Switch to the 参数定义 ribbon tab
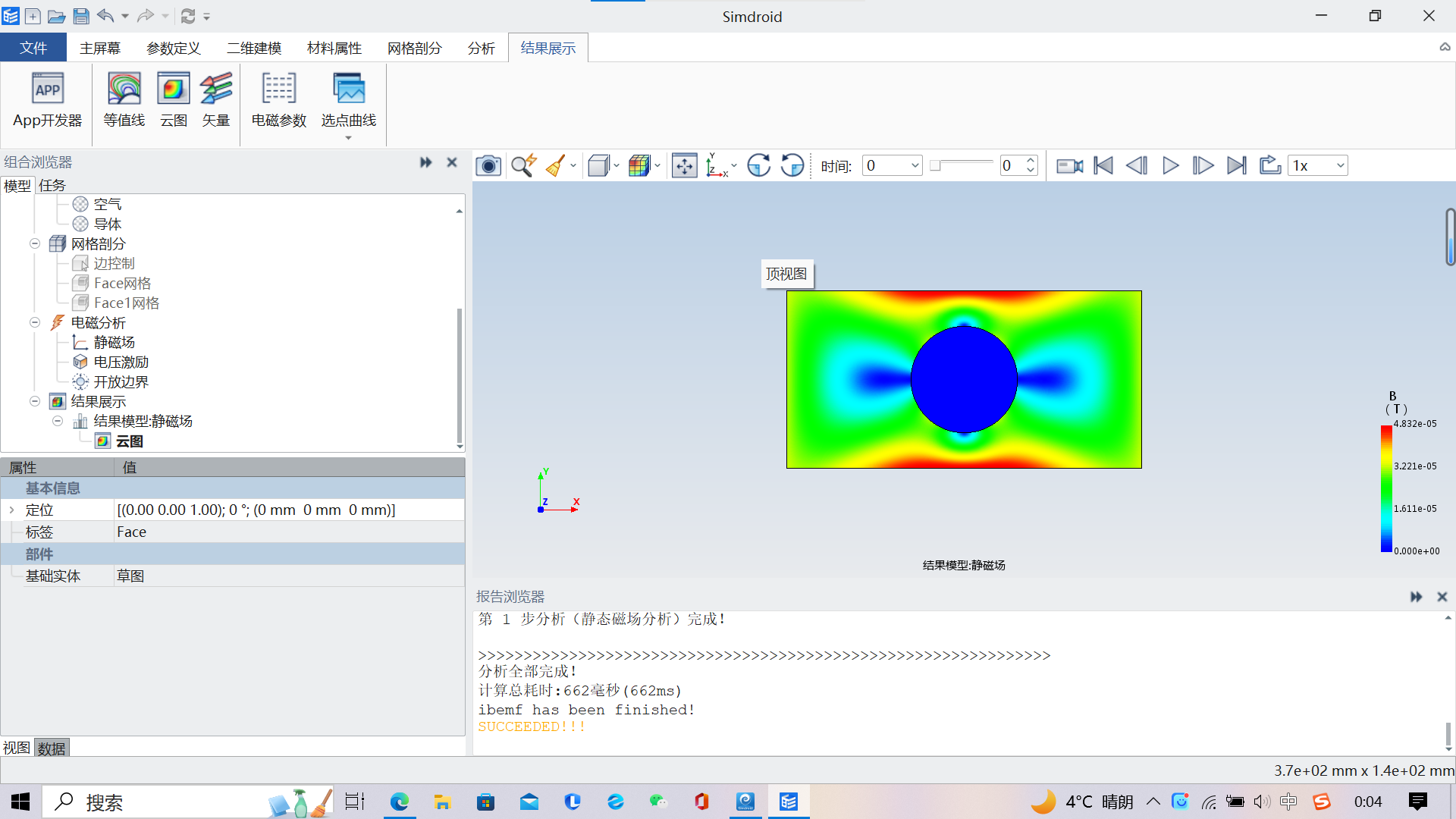Screen dimensions: 1456x819 point(174,48)
